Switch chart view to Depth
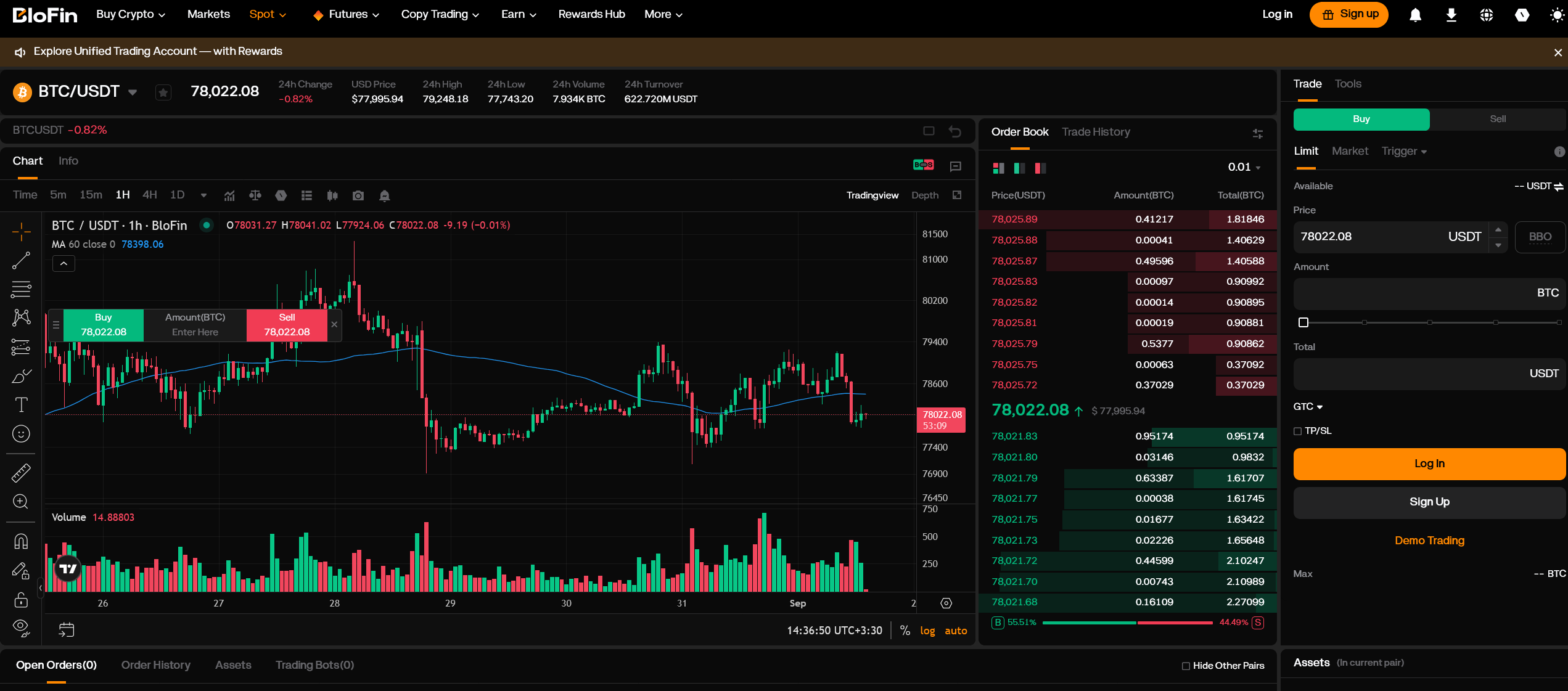This screenshot has height=691, width=1568. [925, 195]
